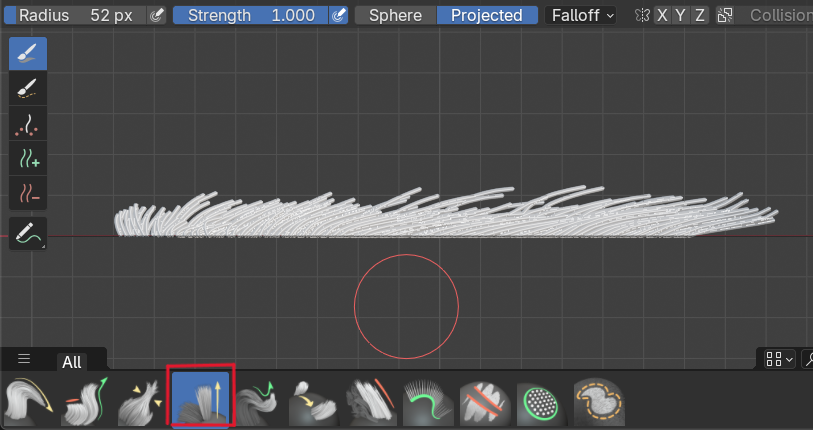Open the asset shelf hamburger menu
The width and height of the screenshot is (813, 430).
[24, 359]
